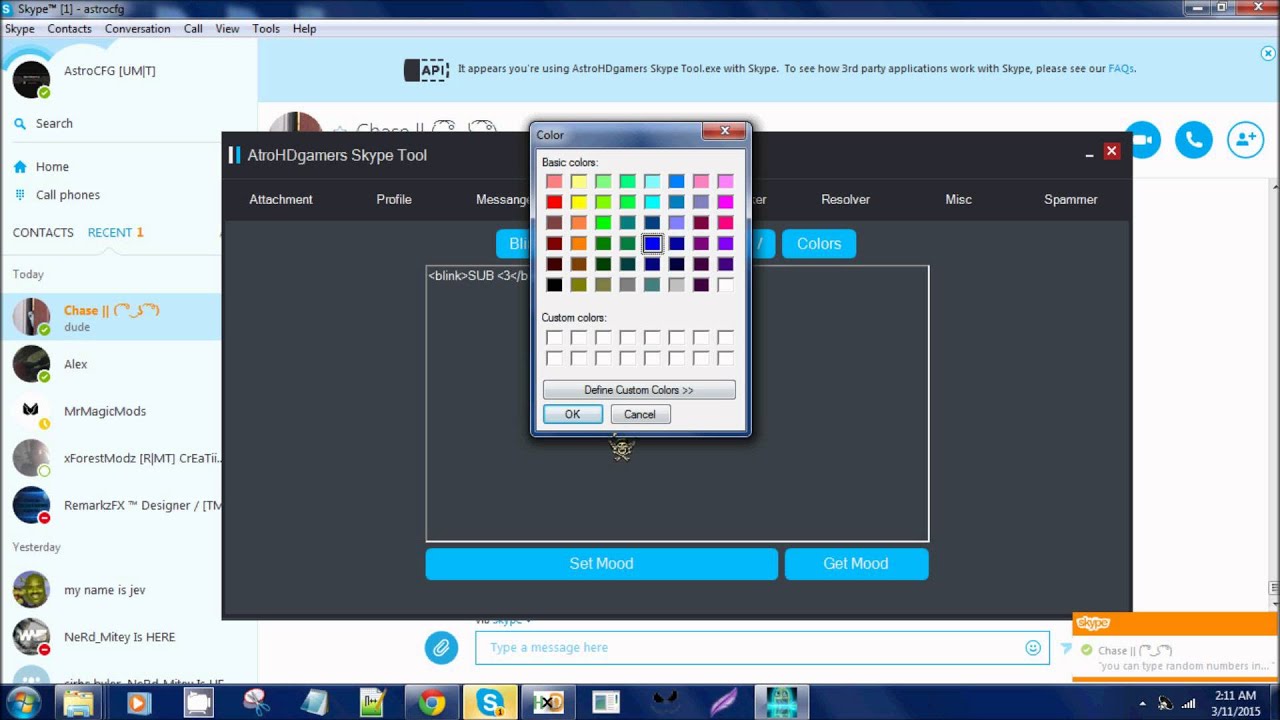Open the Contacts menu
The height and width of the screenshot is (720, 1280).
[69, 29]
